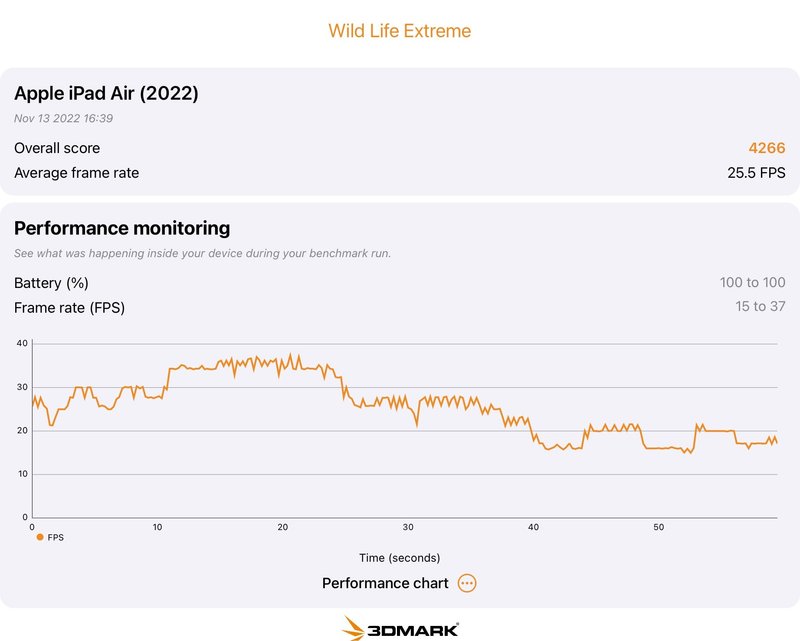Click the Nov 13 2022 16:39 timestamp
The width and height of the screenshot is (800, 641).
tap(63, 118)
